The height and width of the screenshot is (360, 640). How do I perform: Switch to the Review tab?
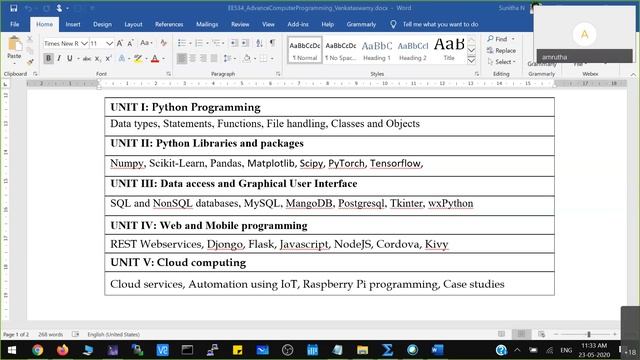240,24
